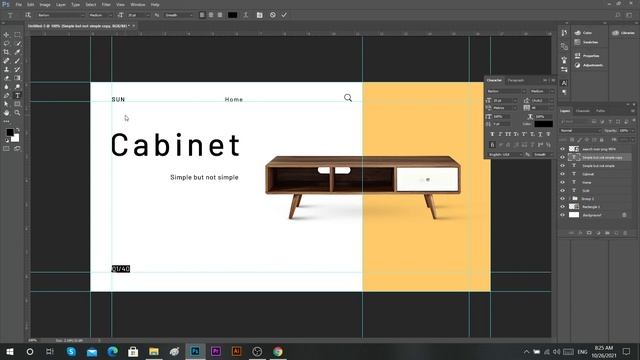Open the Swatches panel button
This screenshot has height=360, width=640.
tap(587, 42)
